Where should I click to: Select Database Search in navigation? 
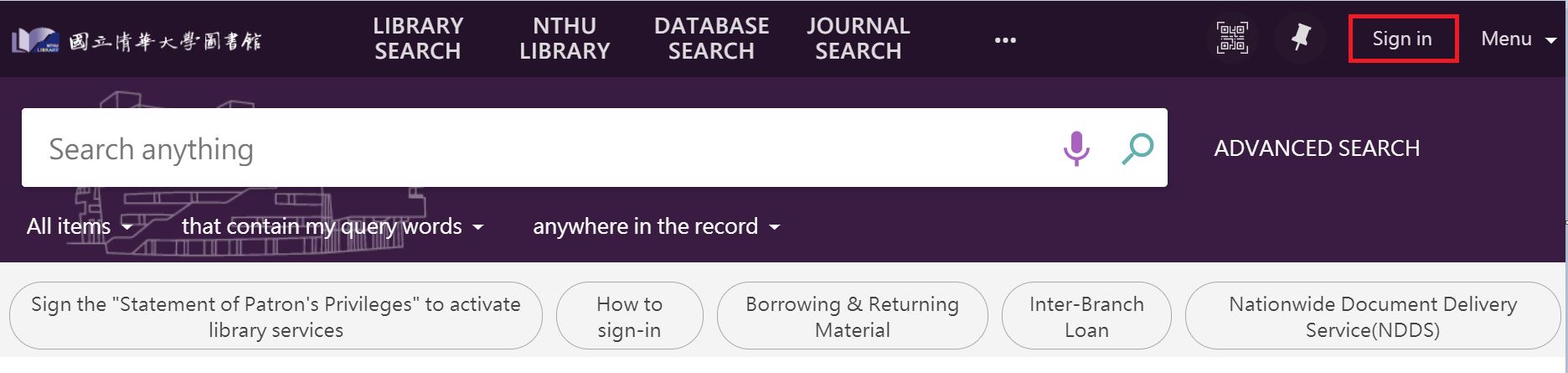click(711, 39)
